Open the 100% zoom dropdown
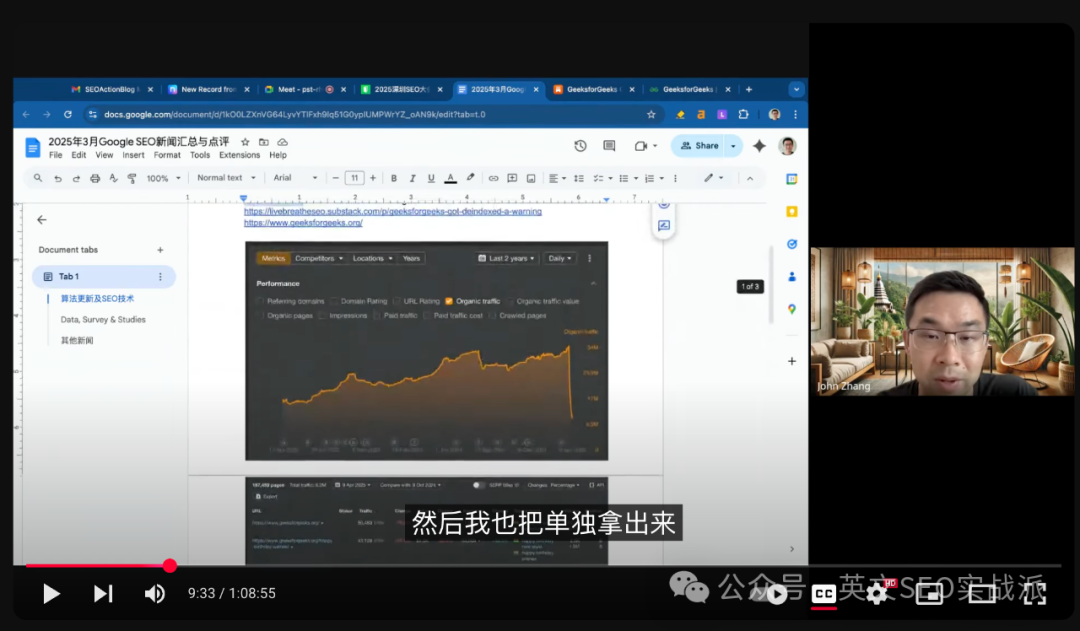This screenshot has height=631, width=1080. coord(163,178)
